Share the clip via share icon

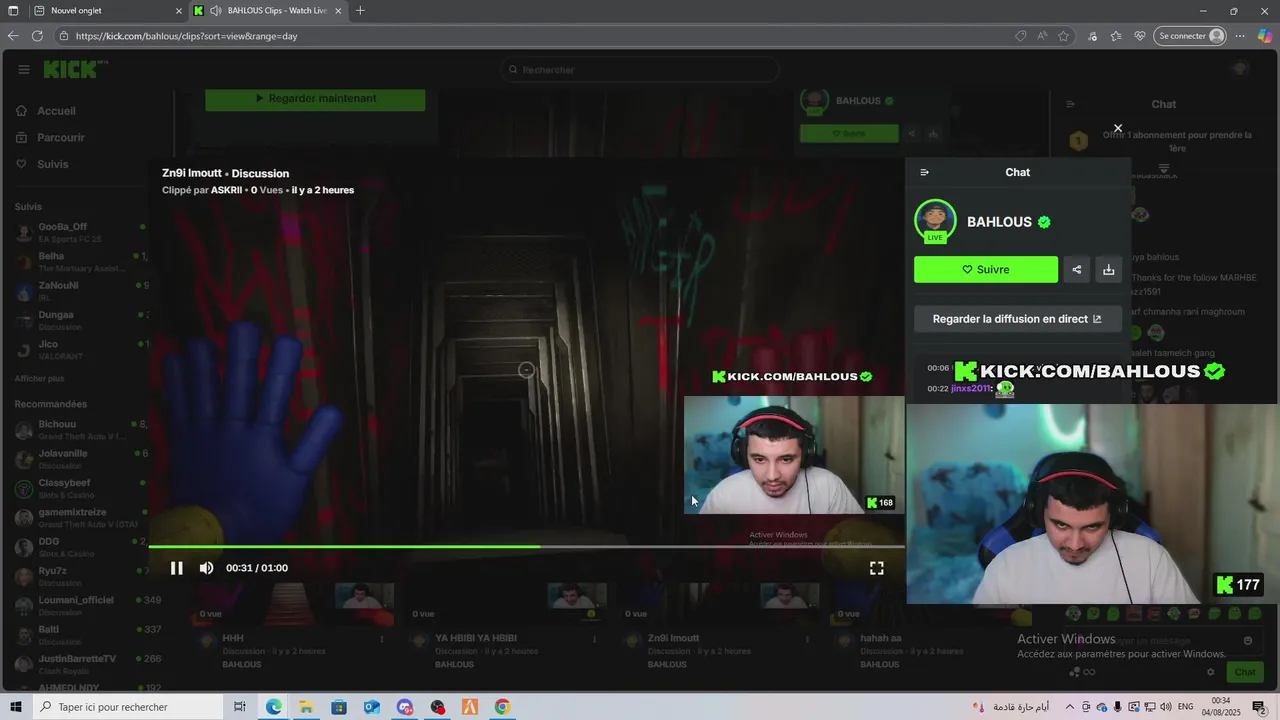point(1077,269)
